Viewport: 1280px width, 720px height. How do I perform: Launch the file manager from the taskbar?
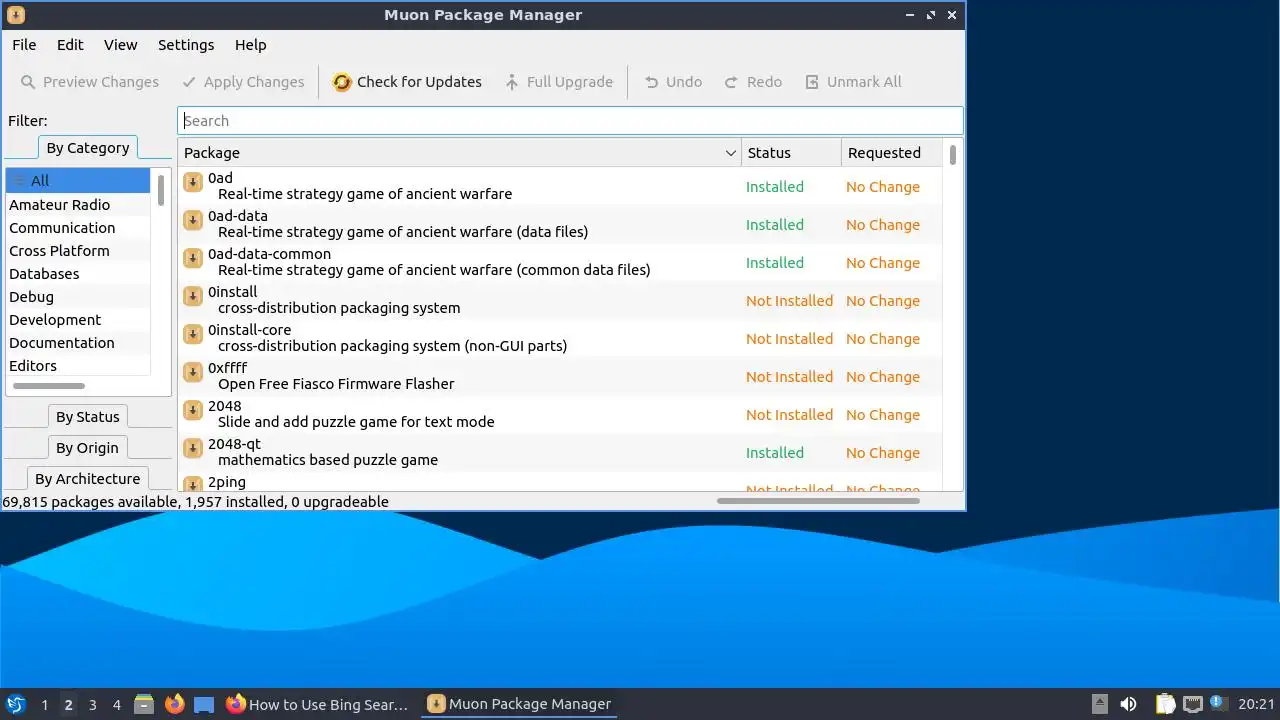click(144, 704)
